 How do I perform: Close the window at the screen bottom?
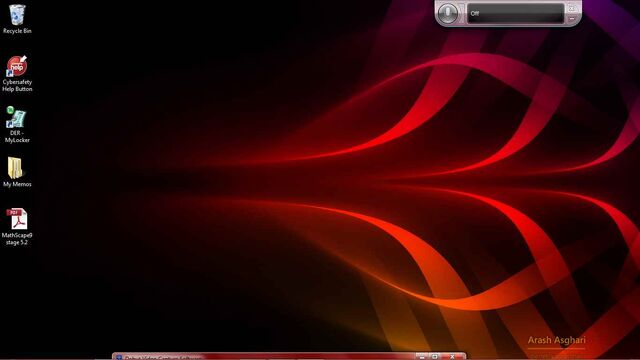pos(452,357)
